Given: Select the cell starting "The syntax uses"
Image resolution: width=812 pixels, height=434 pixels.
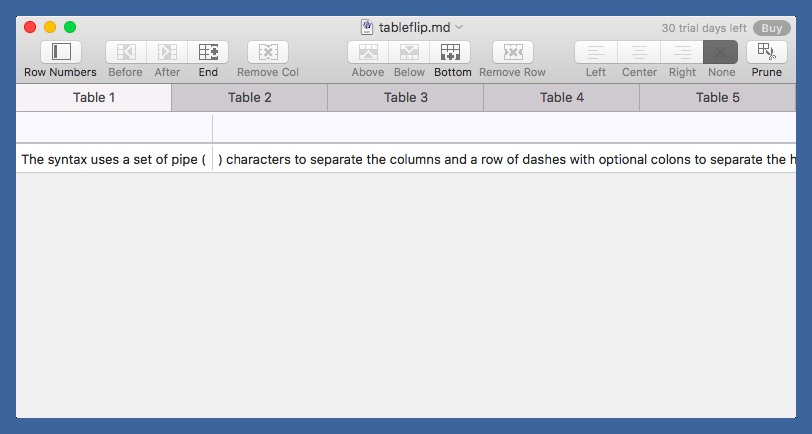Looking at the screenshot, I should coord(113,158).
